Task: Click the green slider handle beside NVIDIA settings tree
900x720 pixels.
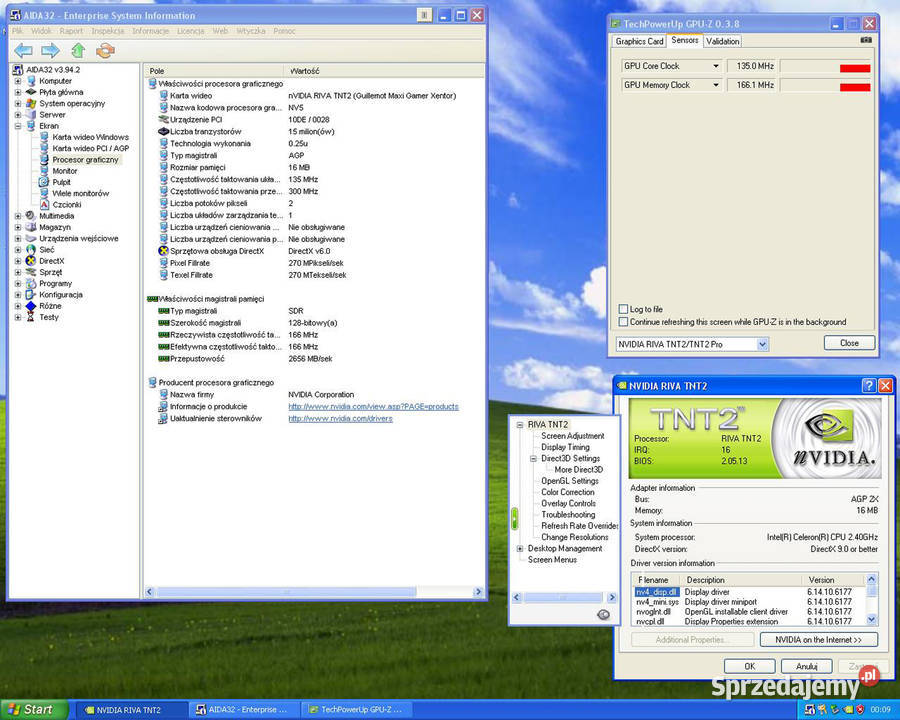Action: tap(514, 518)
